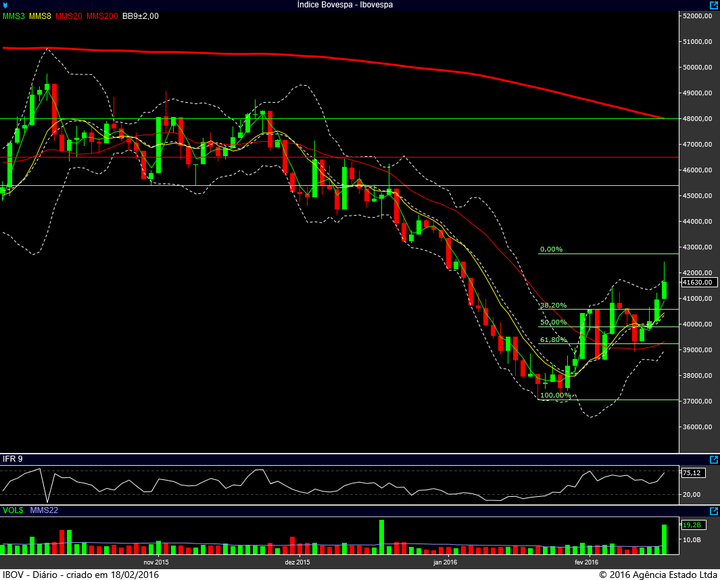Click the © 2016 Agência Estado Ltda notice

pyautogui.click(x=658, y=574)
